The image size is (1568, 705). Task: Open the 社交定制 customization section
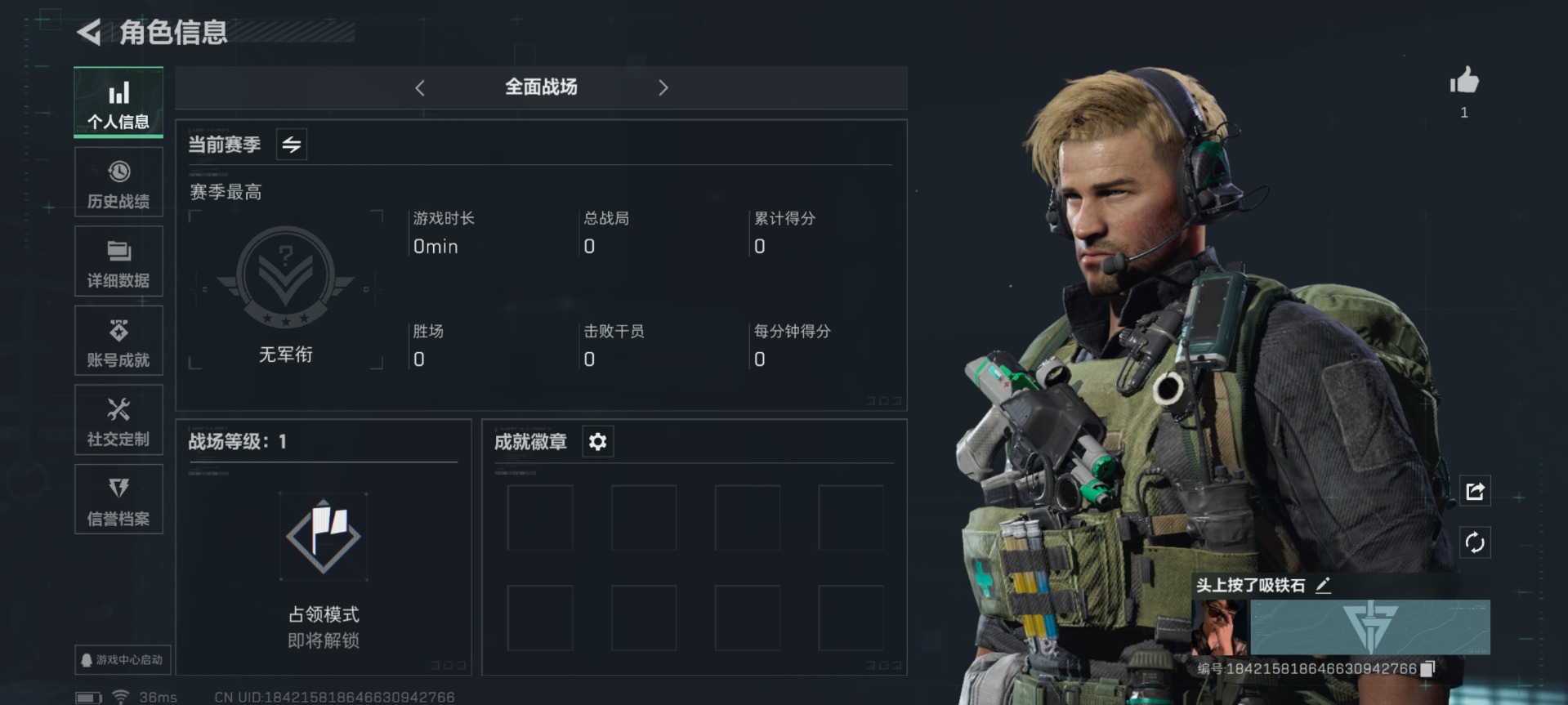tap(118, 420)
